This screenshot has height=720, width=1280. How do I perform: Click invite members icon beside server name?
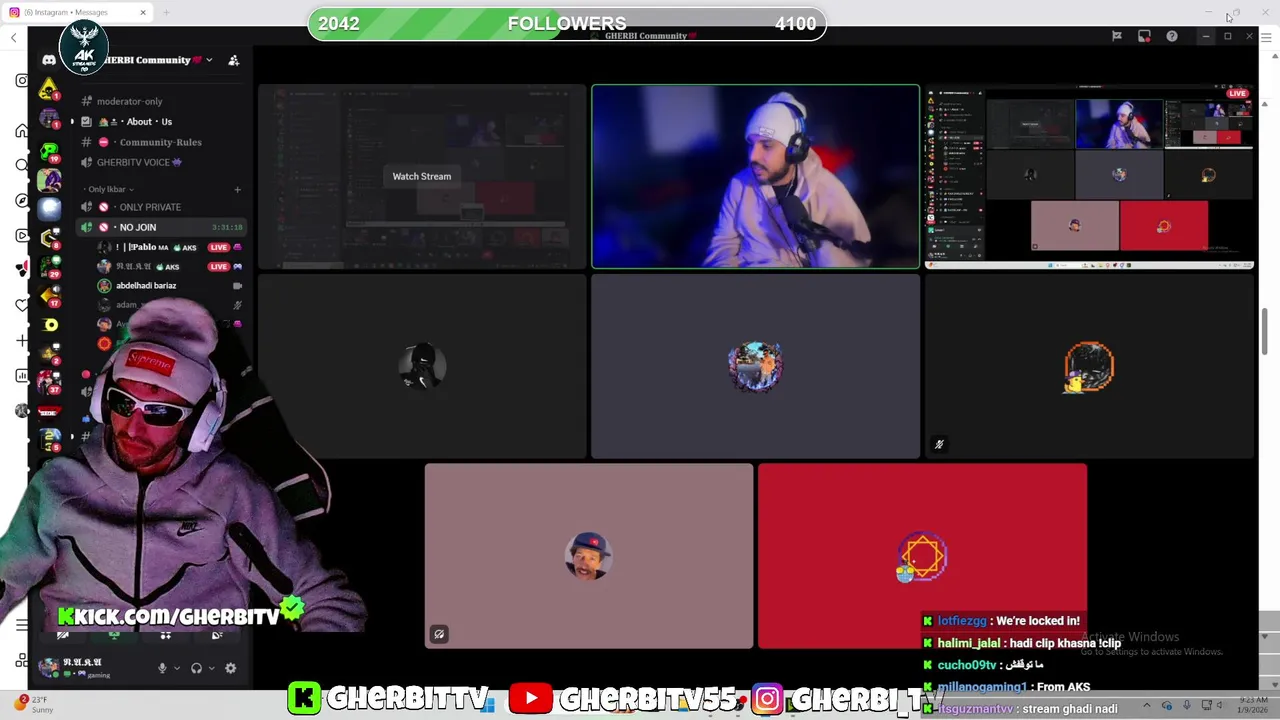pyautogui.click(x=233, y=60)
